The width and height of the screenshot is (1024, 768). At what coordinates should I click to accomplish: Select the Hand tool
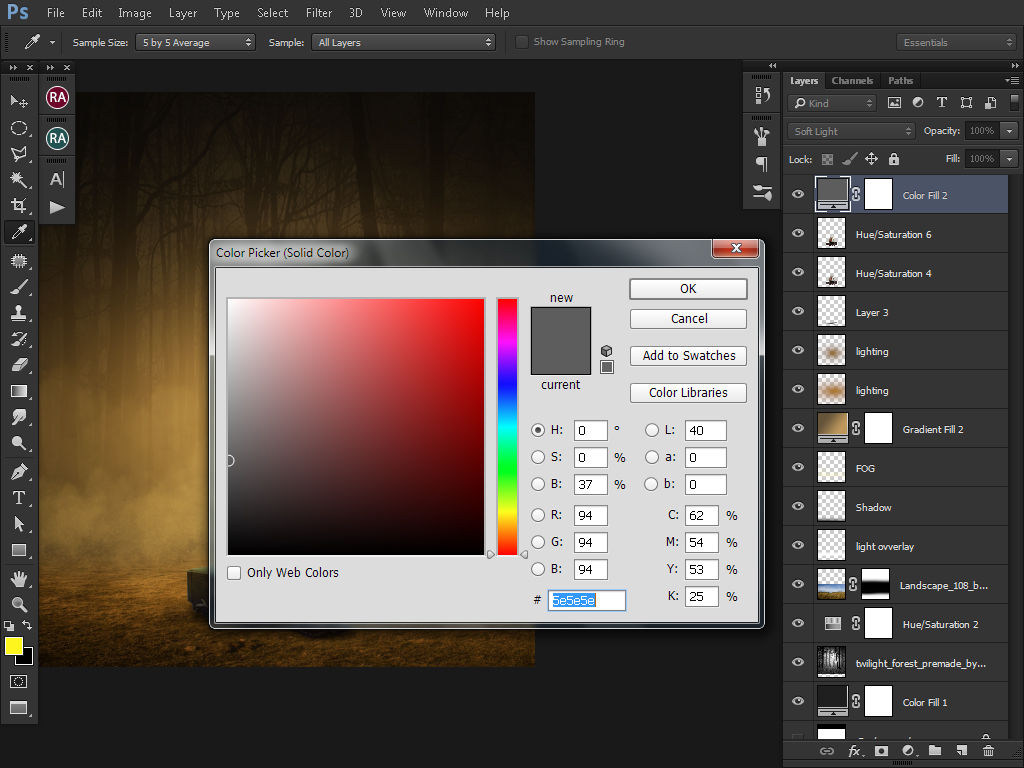pyautogui.click(x=18, y=578)
